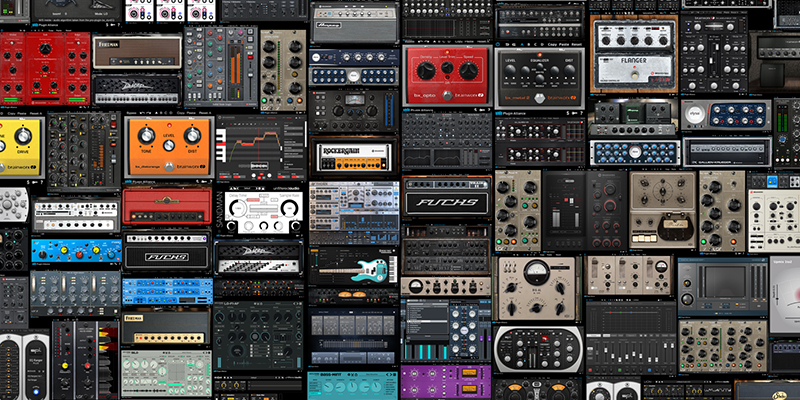Click the large VU meter on the cream compressor
The height and width of the screenshot is (400, 800).
(536, 270)
